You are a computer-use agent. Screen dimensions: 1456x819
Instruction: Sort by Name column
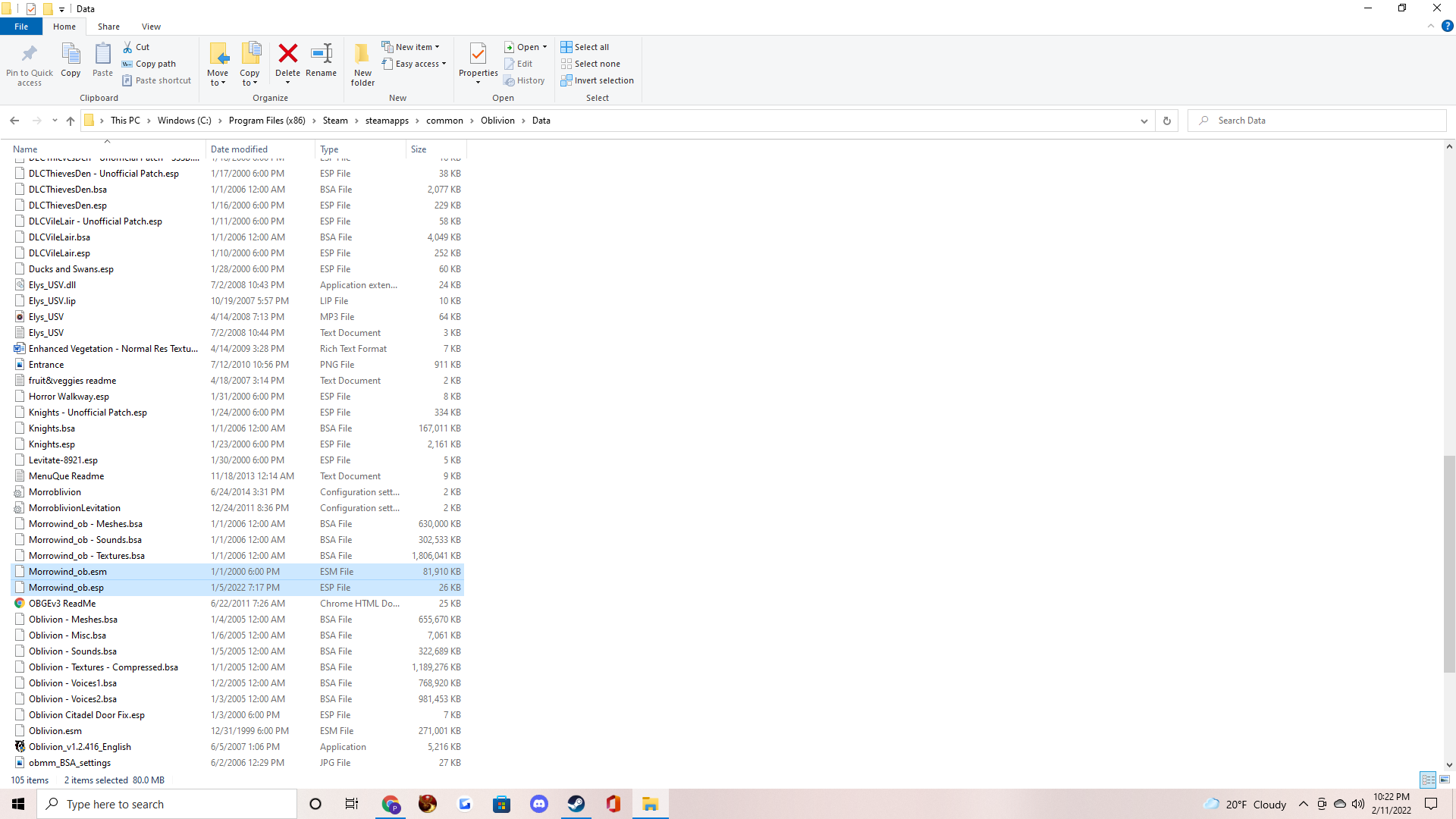pos(107,149)
